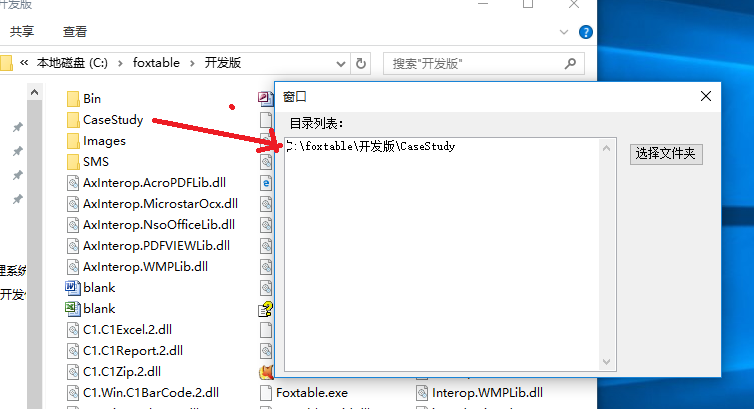Expand the address bar history dropdown
This screenshot has height=409, width=754.
coord(340,64)
